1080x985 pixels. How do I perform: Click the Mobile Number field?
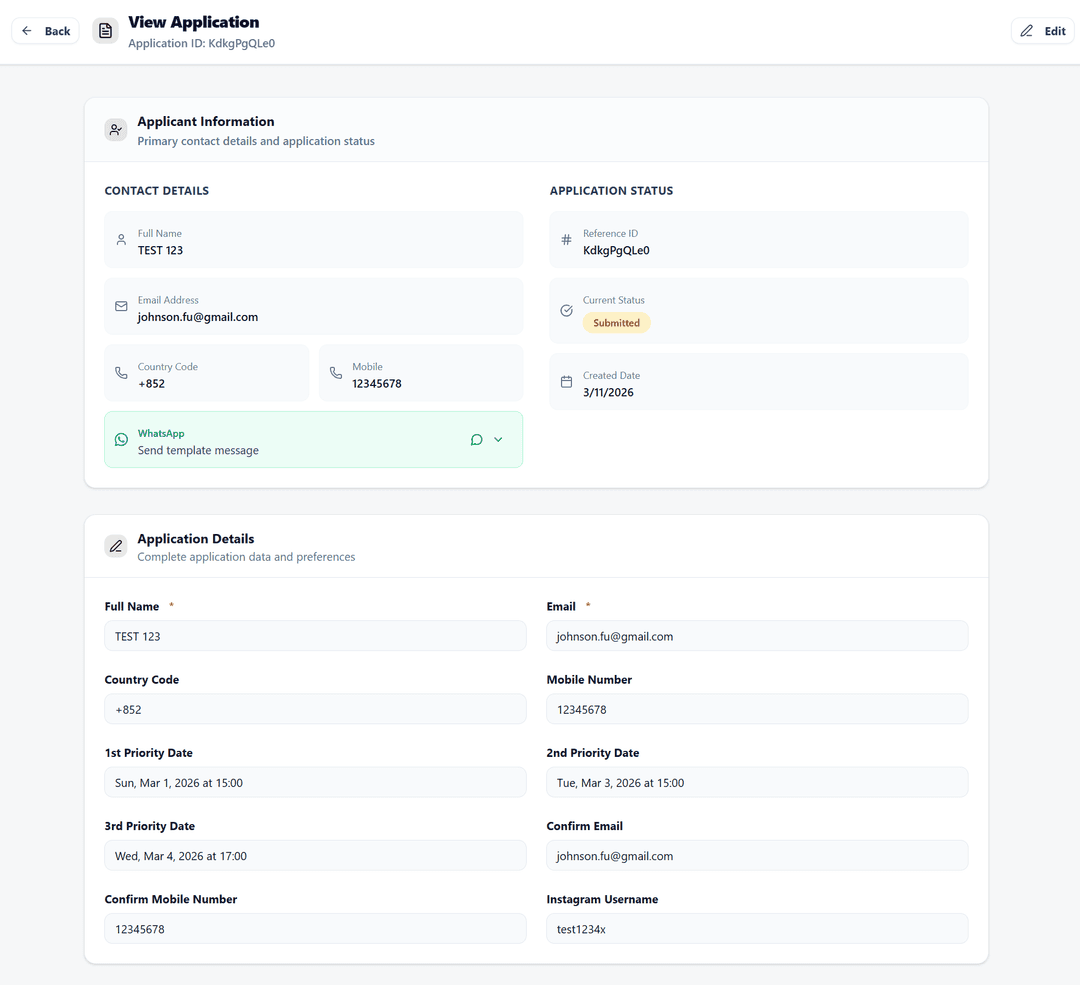click(757, 709)
